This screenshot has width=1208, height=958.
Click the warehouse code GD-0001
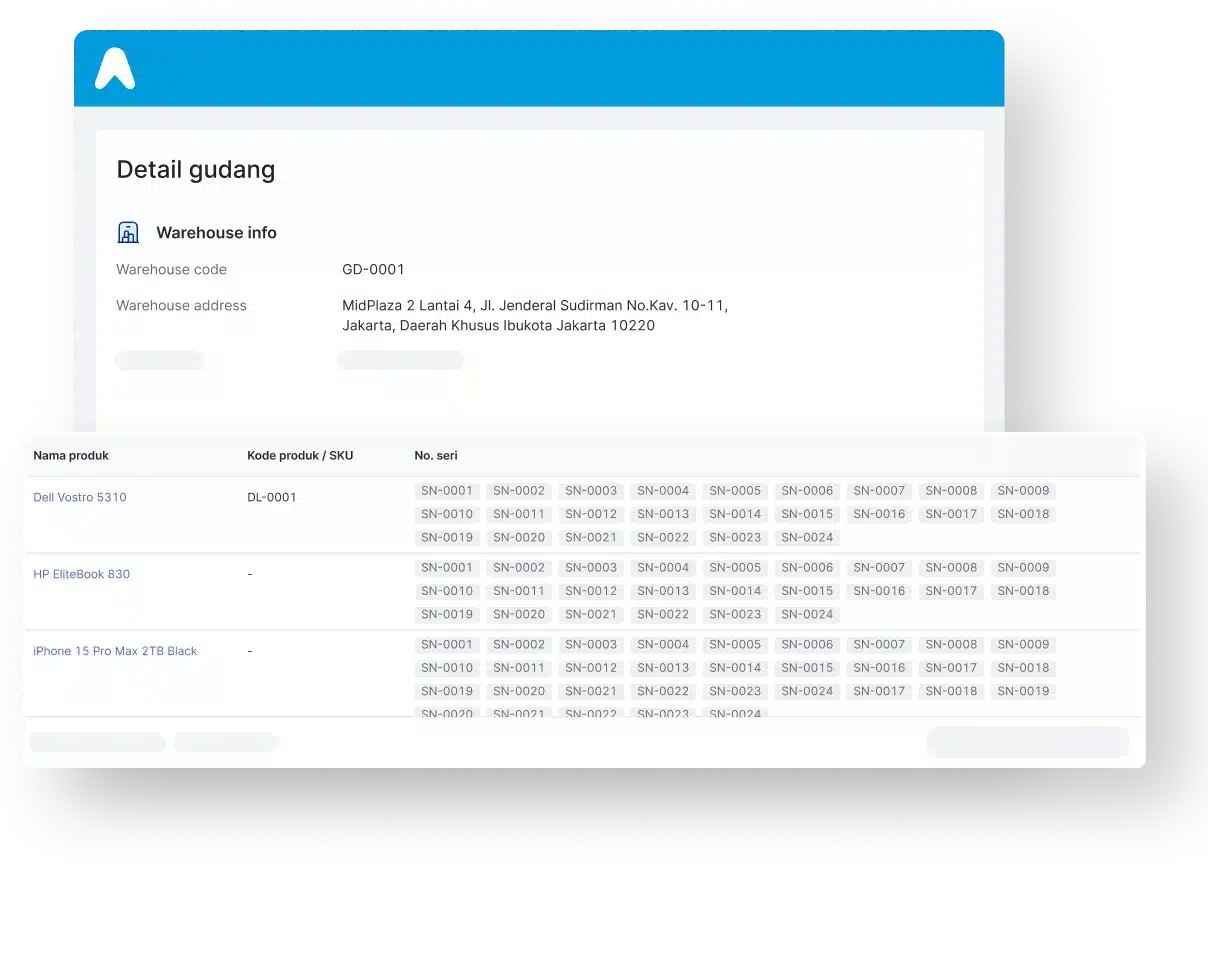[373, 269]
